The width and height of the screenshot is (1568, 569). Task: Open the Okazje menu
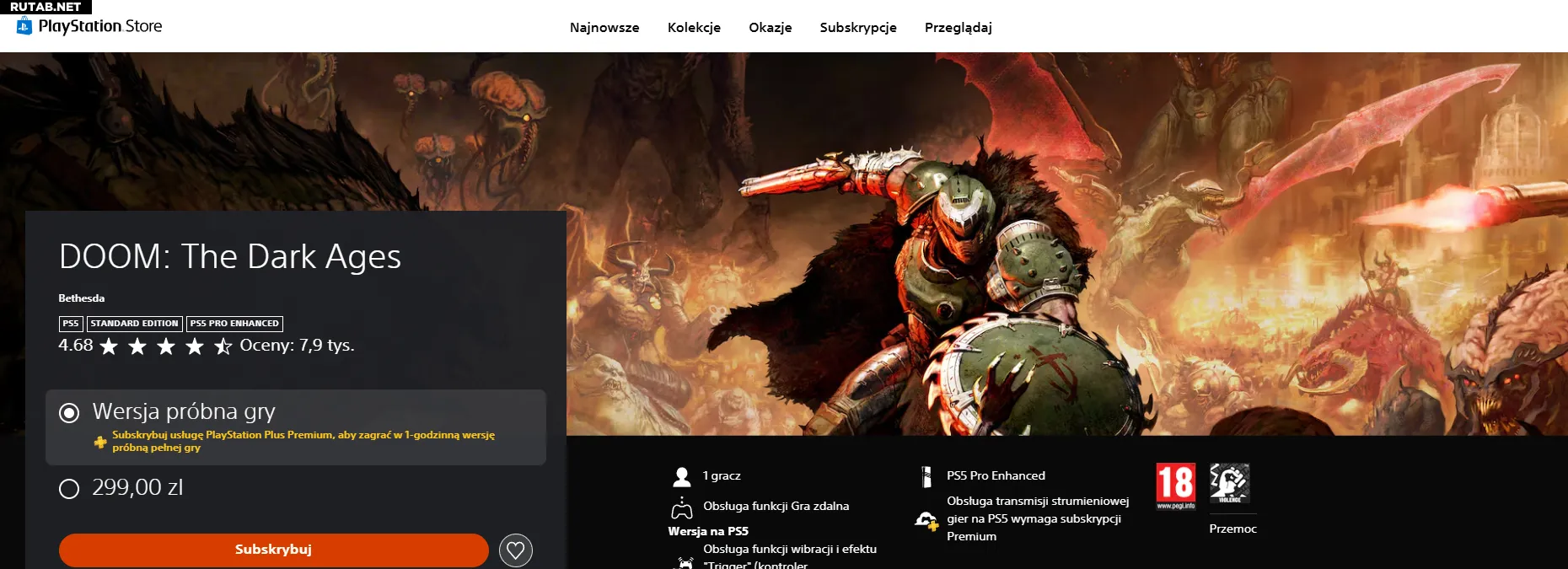click(771, 27)
